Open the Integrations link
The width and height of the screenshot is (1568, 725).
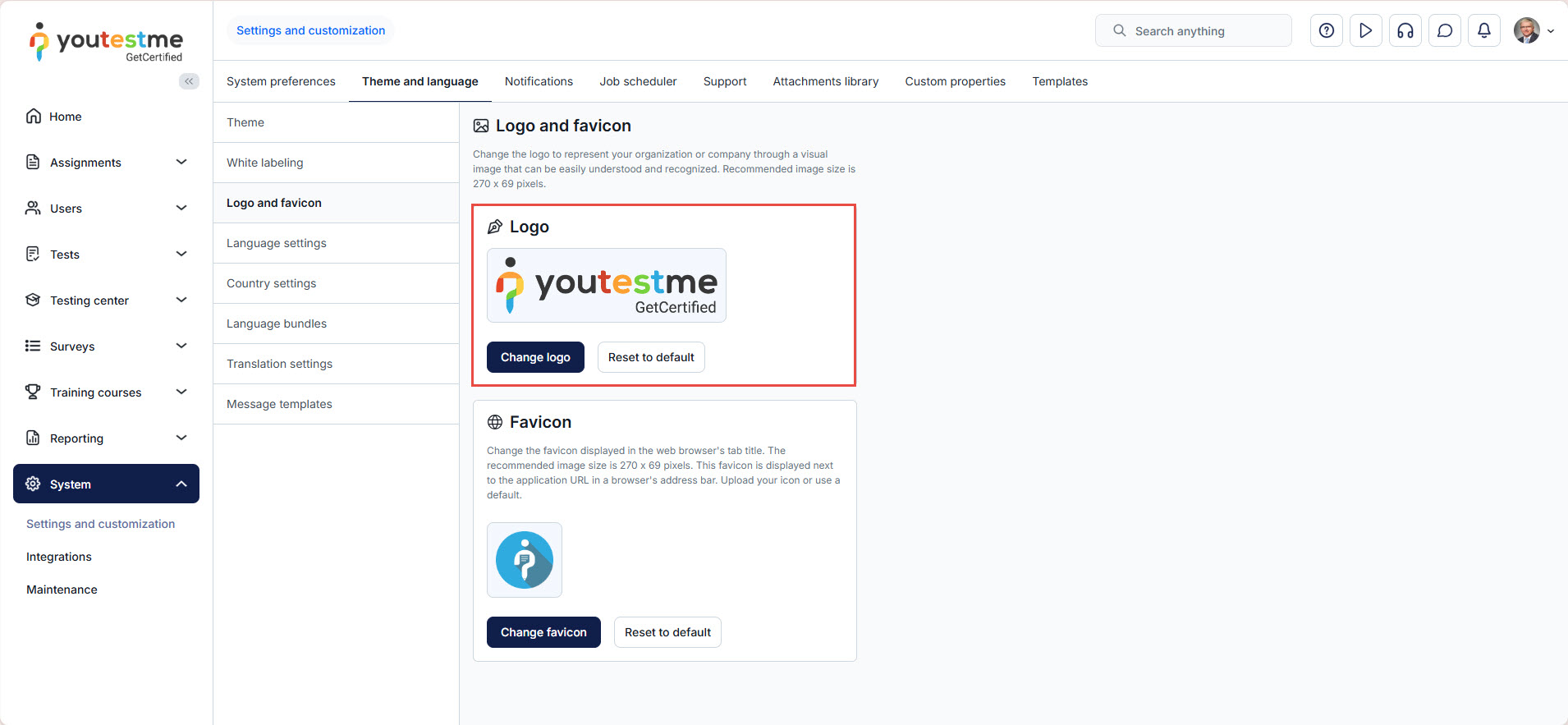click(x=59, y=557)
